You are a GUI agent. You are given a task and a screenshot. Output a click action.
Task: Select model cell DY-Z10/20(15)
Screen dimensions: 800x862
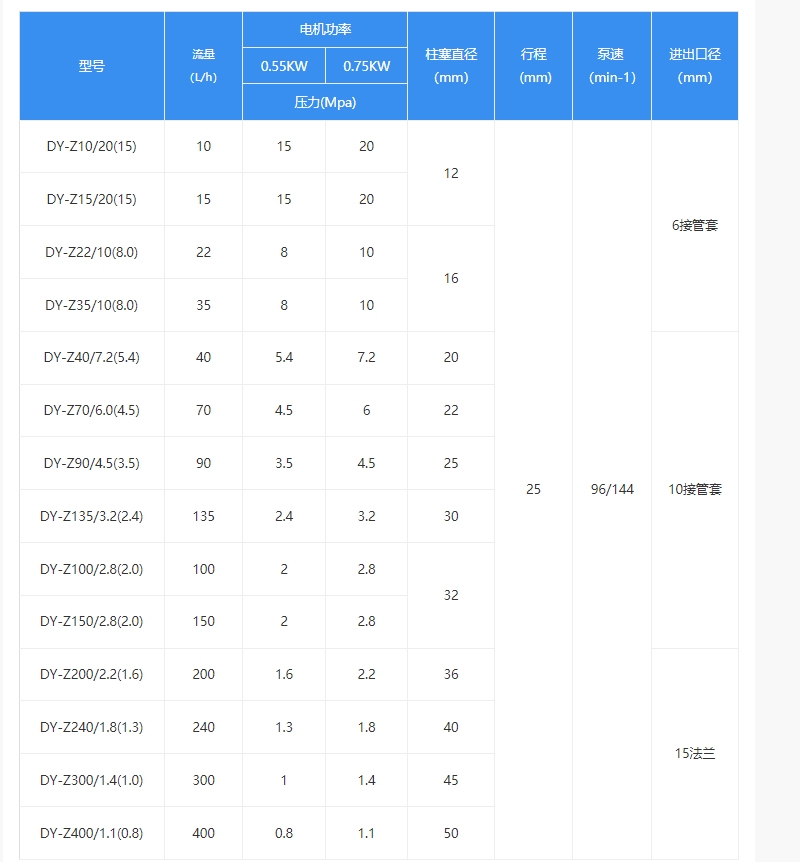(x=92, y=146)
